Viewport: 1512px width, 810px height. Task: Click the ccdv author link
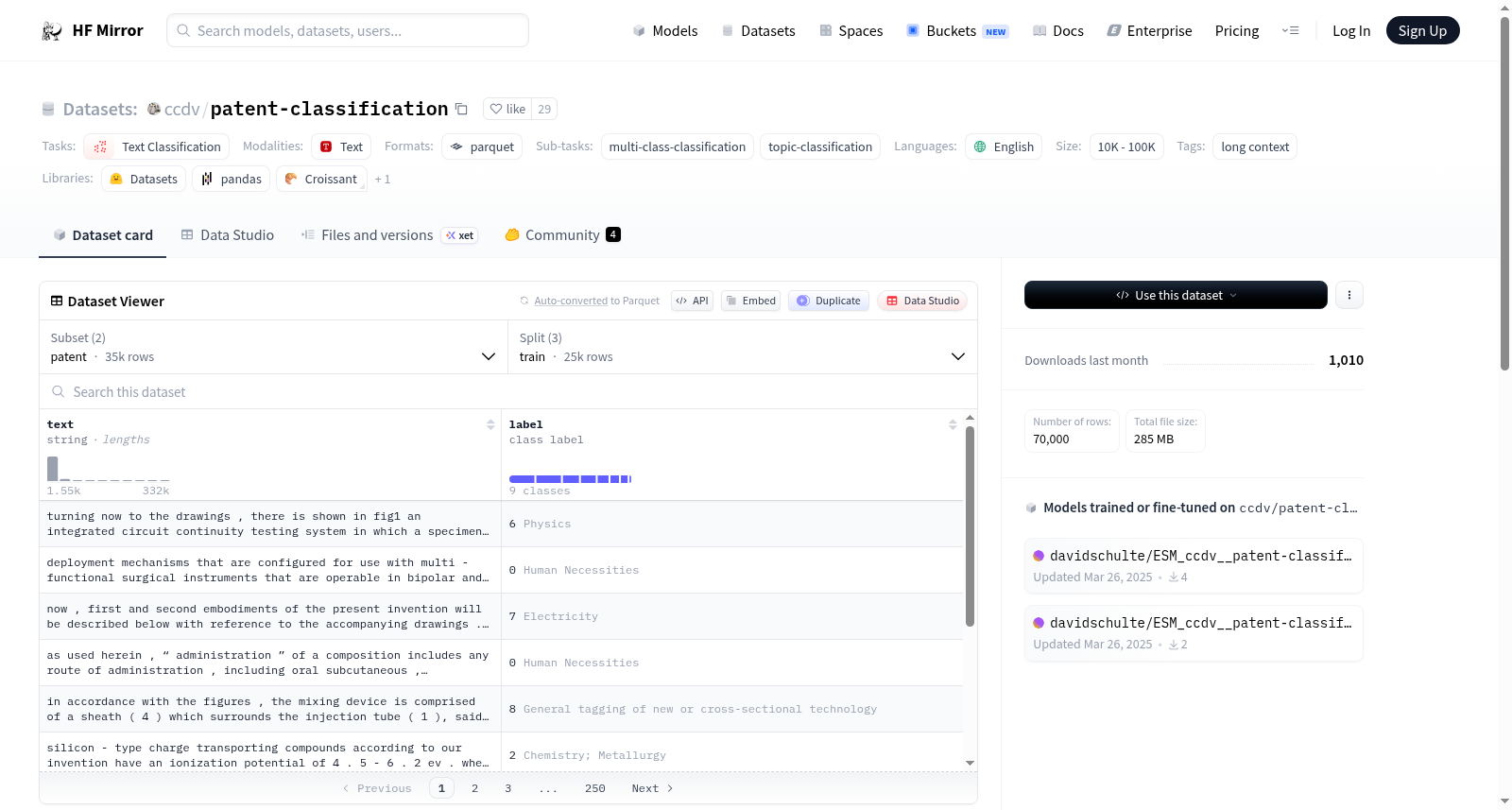182,109
